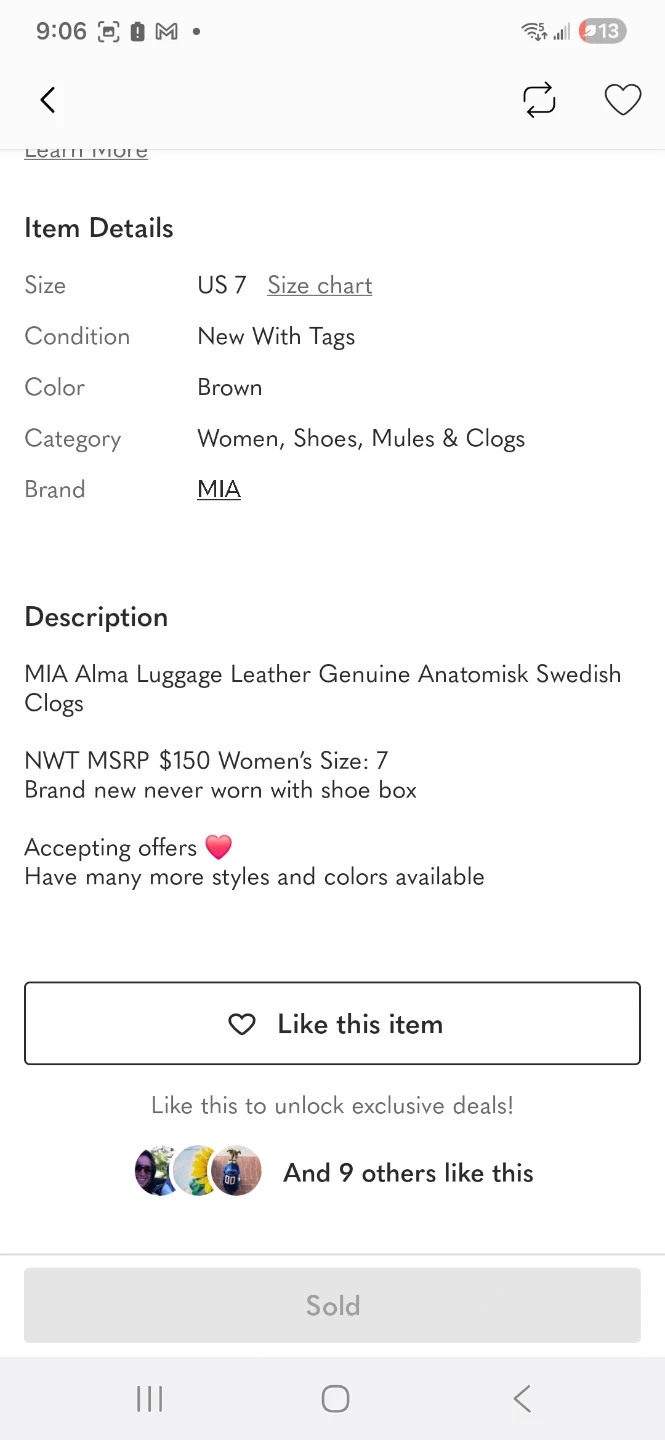The width and height of the screenshot is (665, 1440).
Task: Open the Size chart link
Action: pos(319,285)
